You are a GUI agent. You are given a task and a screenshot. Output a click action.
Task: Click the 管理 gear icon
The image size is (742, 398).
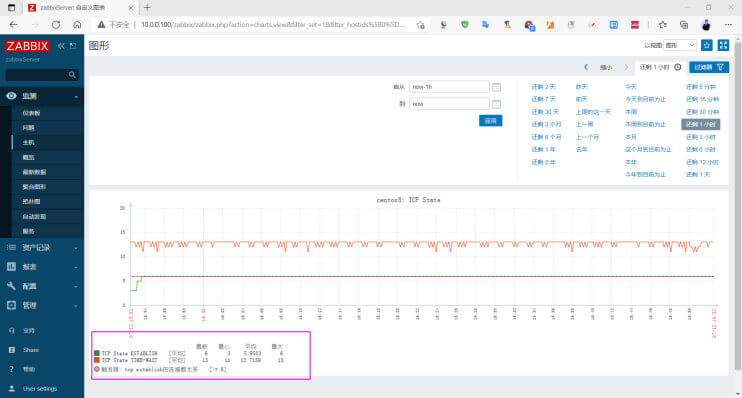point(11,305)
